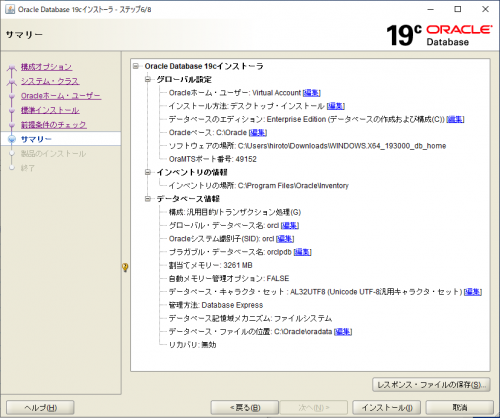
Task: Jump to 標準インストール step
Action: pos(50,110)
